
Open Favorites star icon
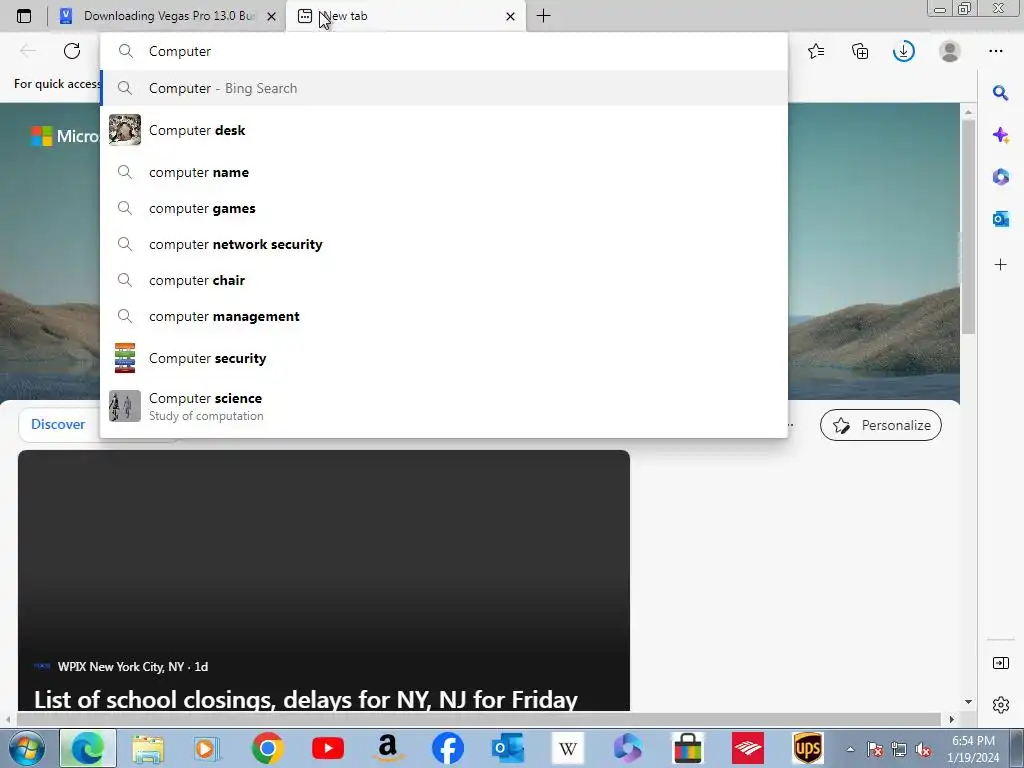pyautogui.click(x=816, y=51)
